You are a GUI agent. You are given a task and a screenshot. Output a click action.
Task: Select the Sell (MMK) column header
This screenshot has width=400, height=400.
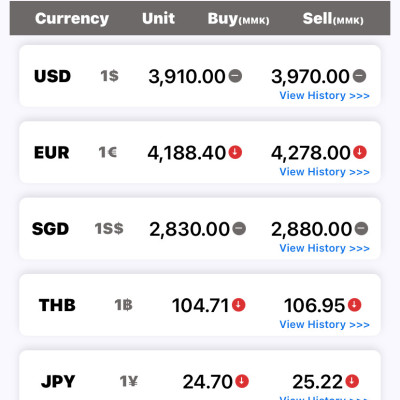tap(333, 19)
